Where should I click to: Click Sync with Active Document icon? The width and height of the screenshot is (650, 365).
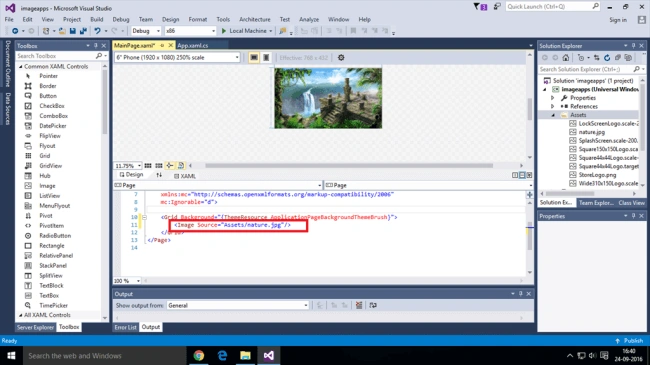597,58
